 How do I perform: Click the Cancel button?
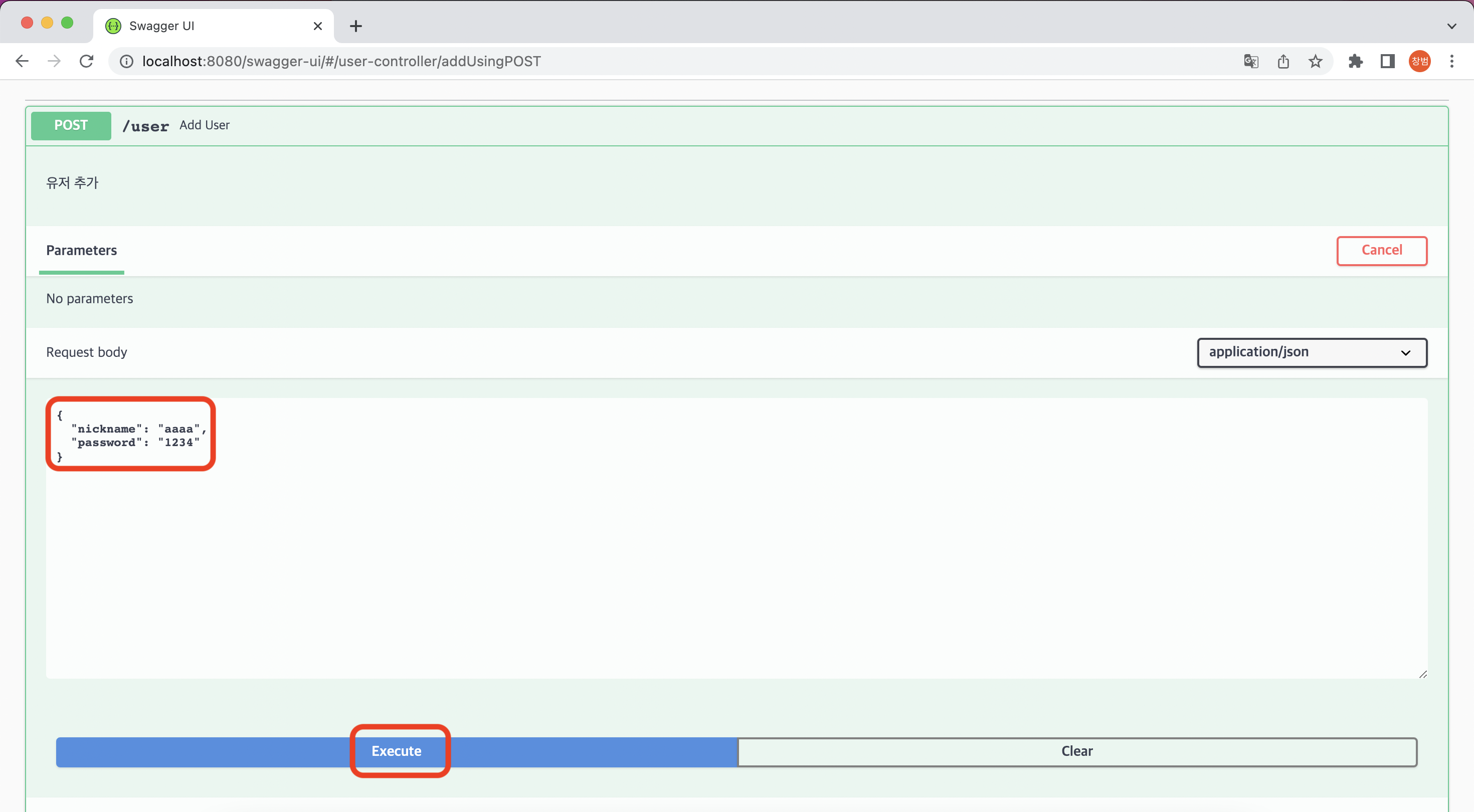[1381, 251]
